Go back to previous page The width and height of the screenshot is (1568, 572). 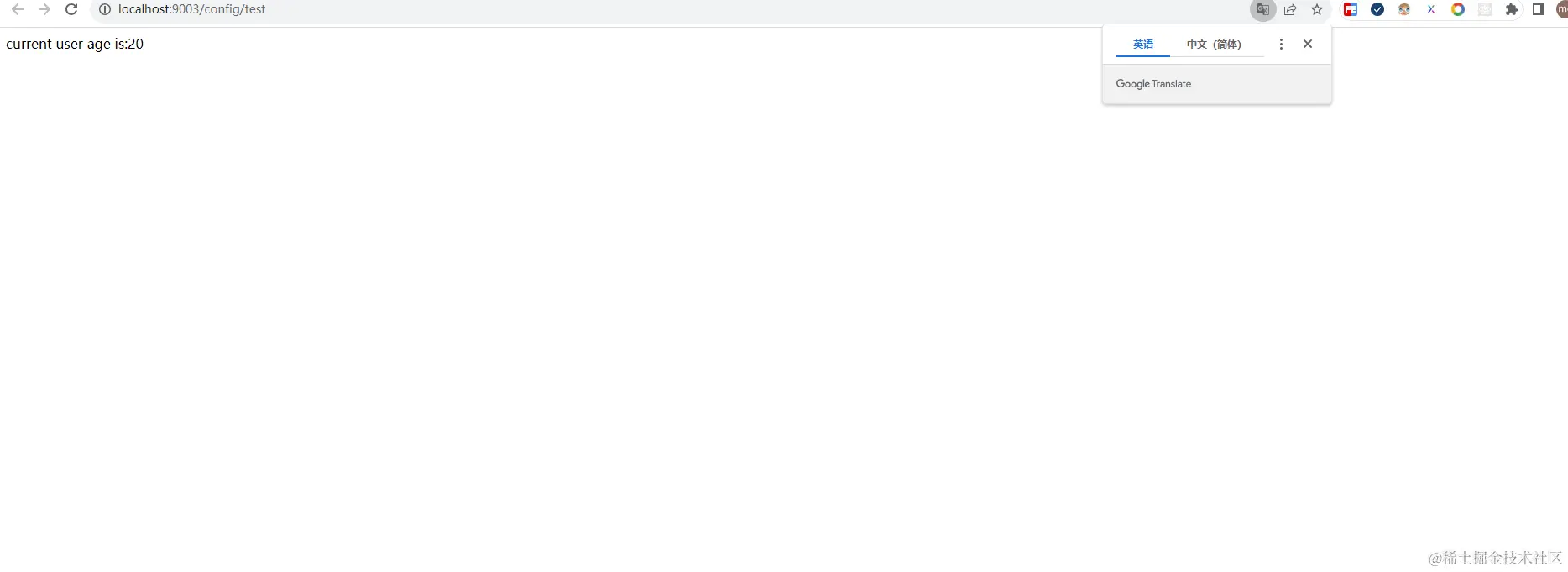(18, 9)
